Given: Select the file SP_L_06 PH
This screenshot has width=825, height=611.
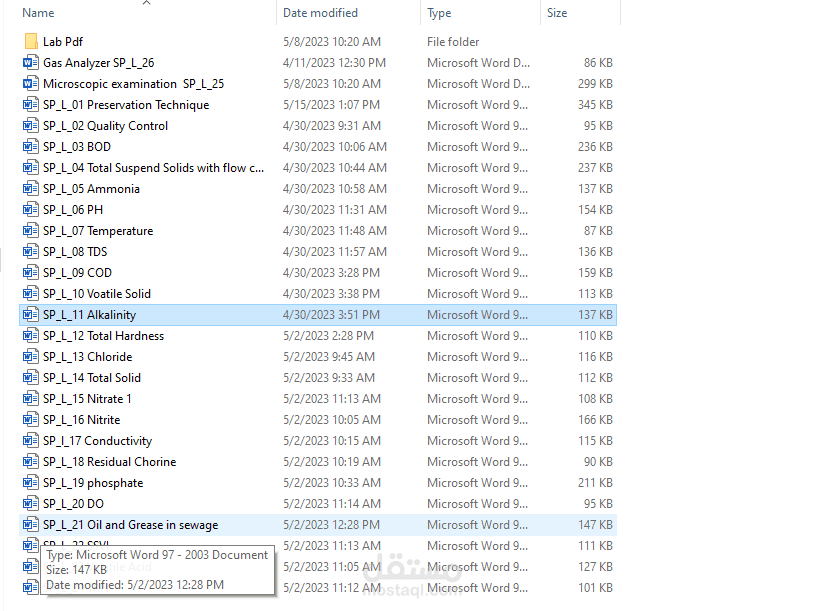Looking at the screenshot, I should [73, 210].
